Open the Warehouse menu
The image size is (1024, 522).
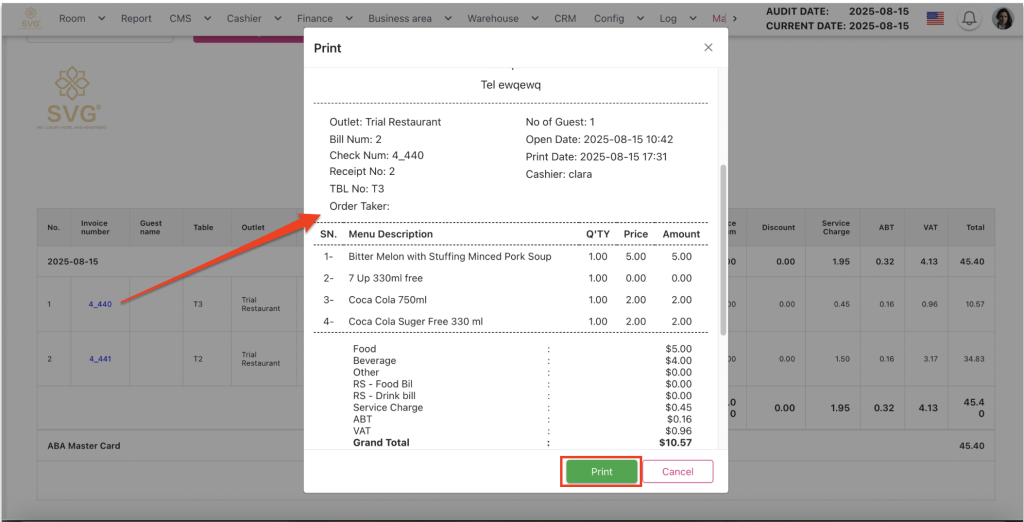[502, 19]
